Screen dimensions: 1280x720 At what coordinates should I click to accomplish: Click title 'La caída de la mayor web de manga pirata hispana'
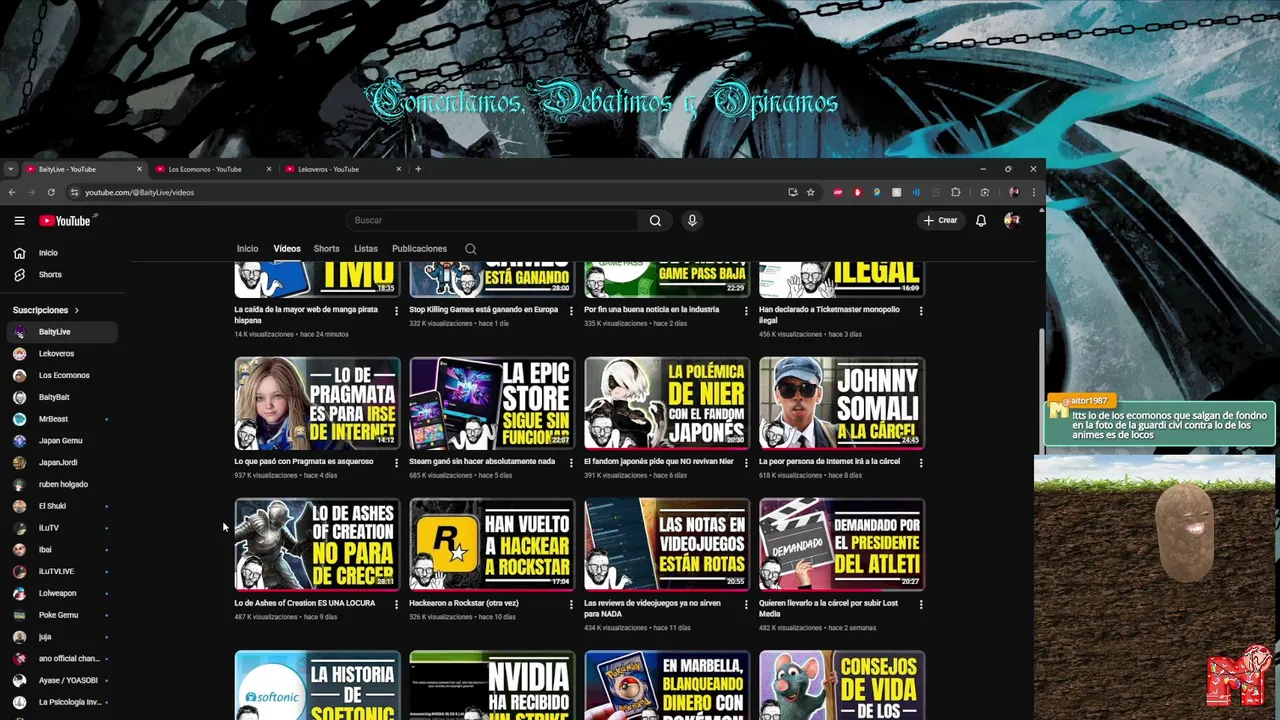[x=306, y=315]
